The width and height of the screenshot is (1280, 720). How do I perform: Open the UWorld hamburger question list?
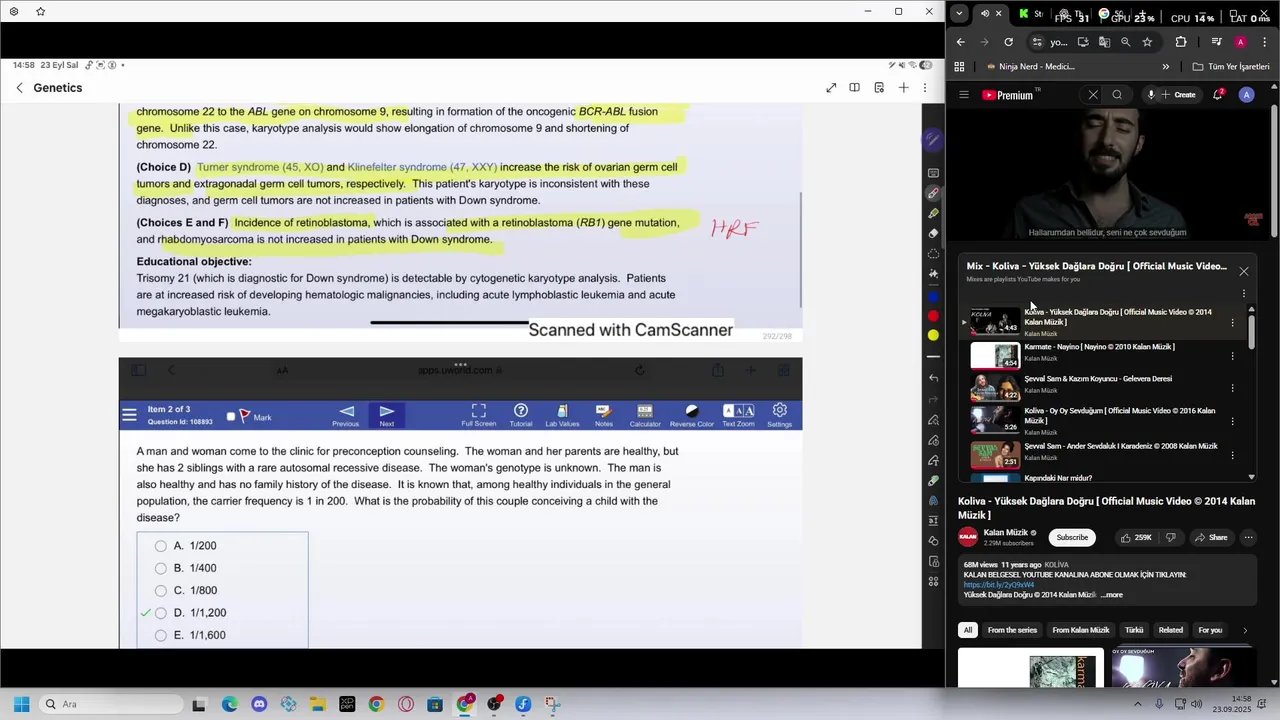click(129, 415)
